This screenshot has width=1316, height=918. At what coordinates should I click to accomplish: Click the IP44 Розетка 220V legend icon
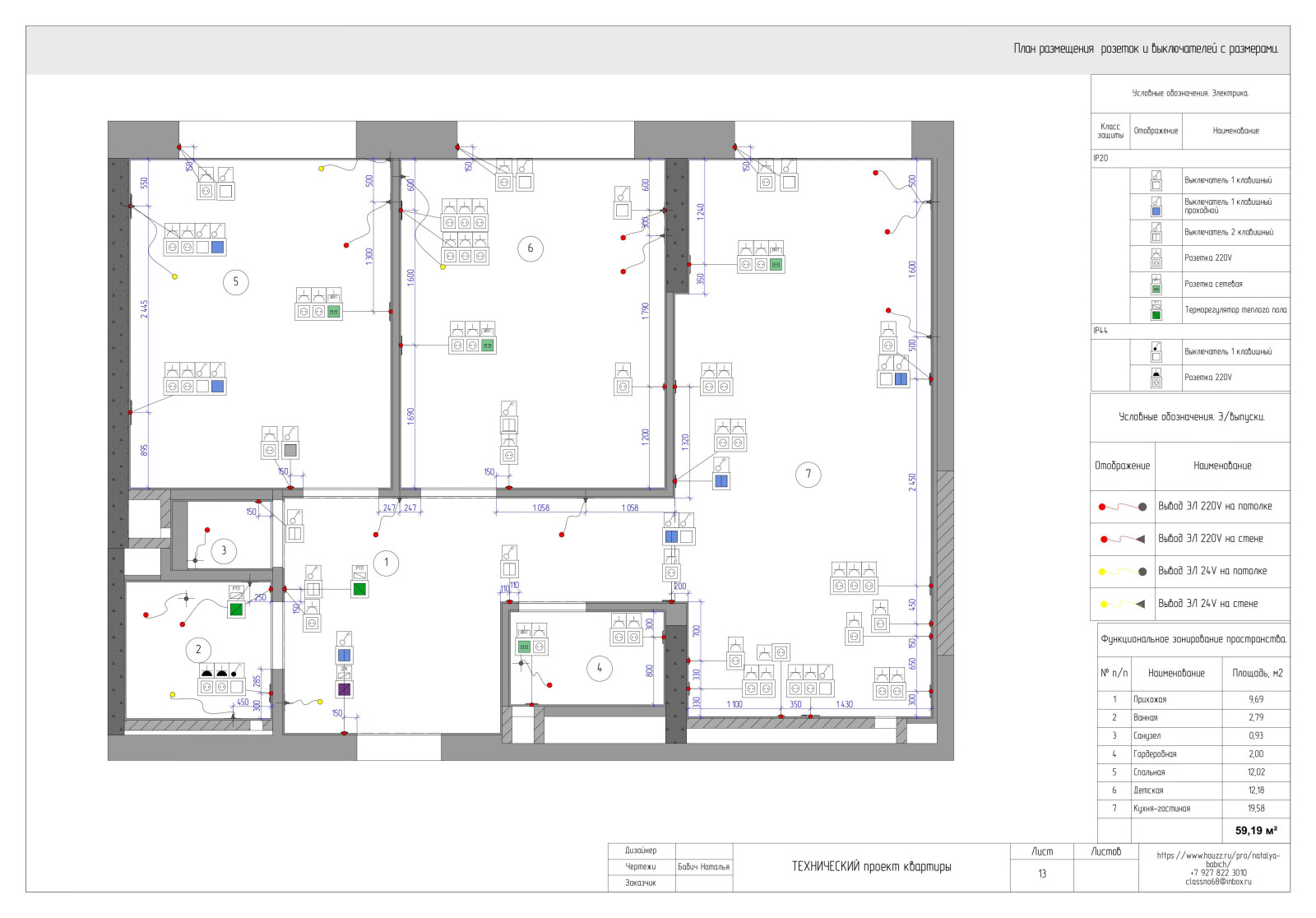pyautogui.click(x=1156, y=378)
